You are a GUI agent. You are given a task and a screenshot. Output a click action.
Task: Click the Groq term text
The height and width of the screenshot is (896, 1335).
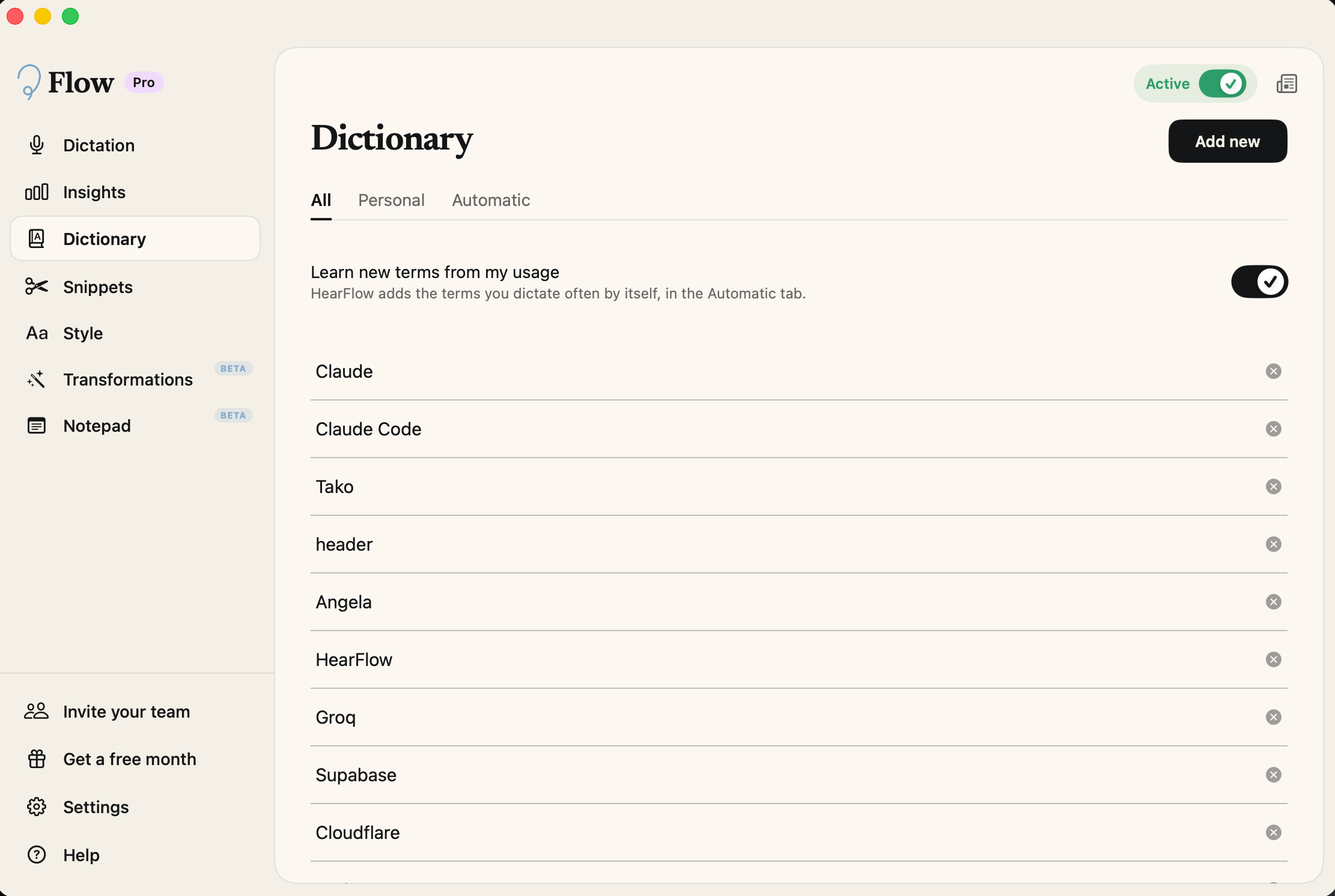coord(335,717)
